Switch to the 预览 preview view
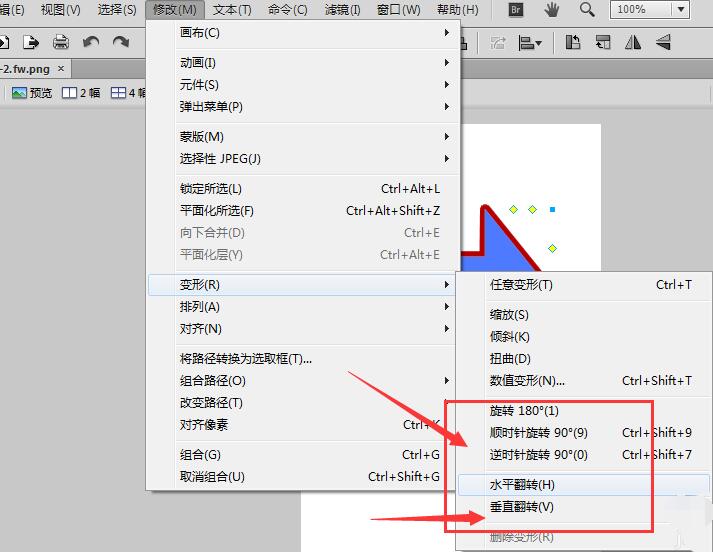The image size is (713, 552). [x=32, y=93]
